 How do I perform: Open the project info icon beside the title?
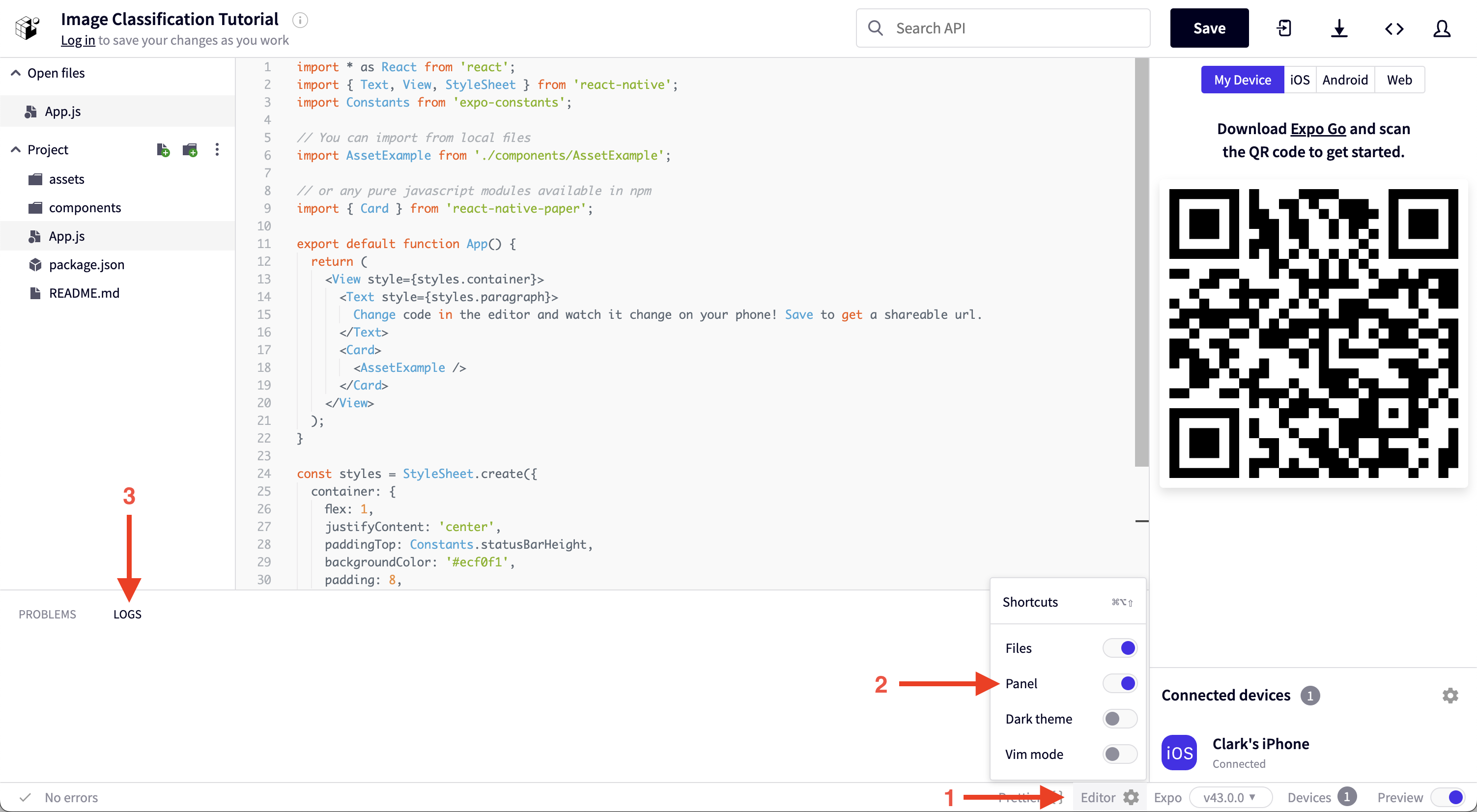coord(300,20)
